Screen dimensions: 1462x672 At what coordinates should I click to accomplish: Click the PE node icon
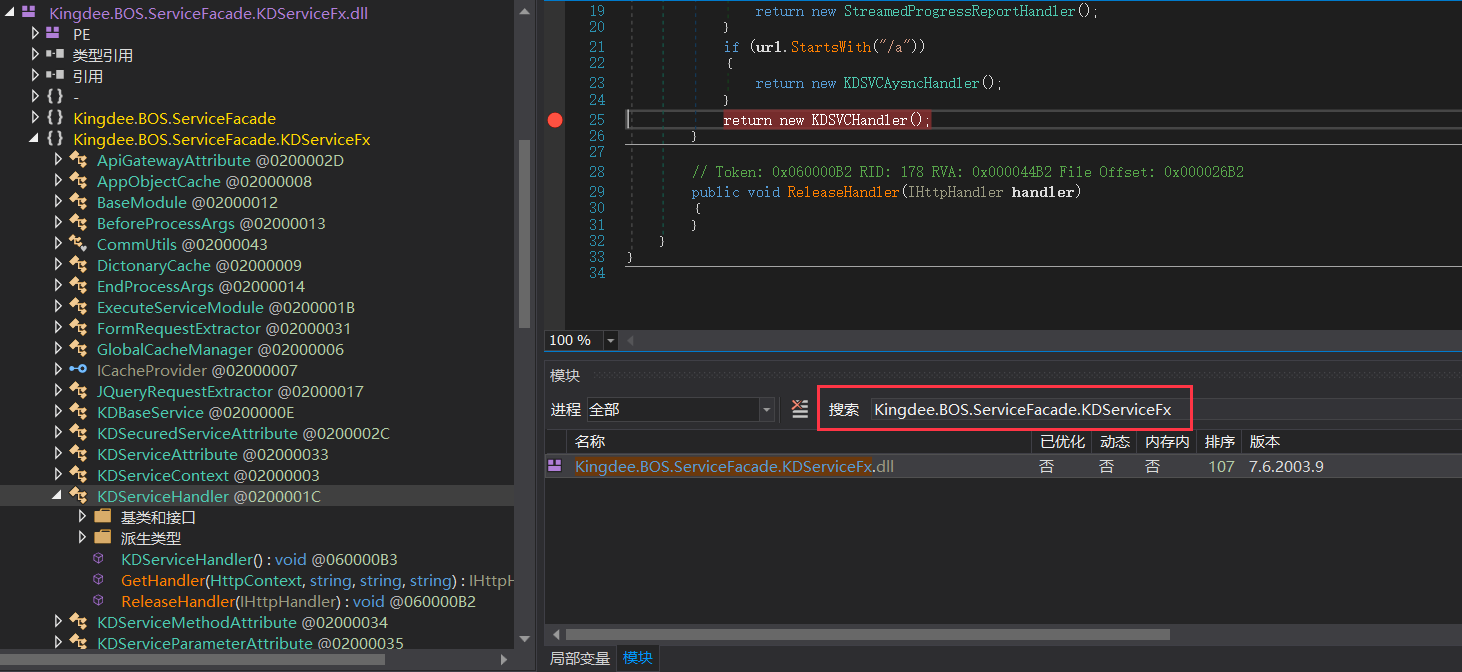coord(55,33)
